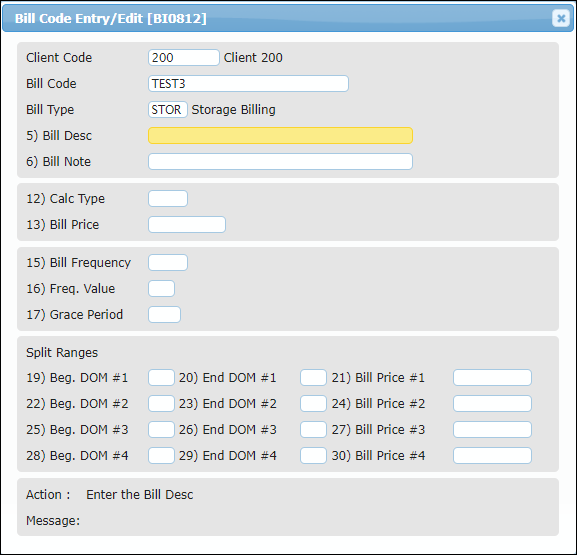This screenshot has height=555, width=577.
Task: Click the End DOM #3 field
Action: click(313, 429)
